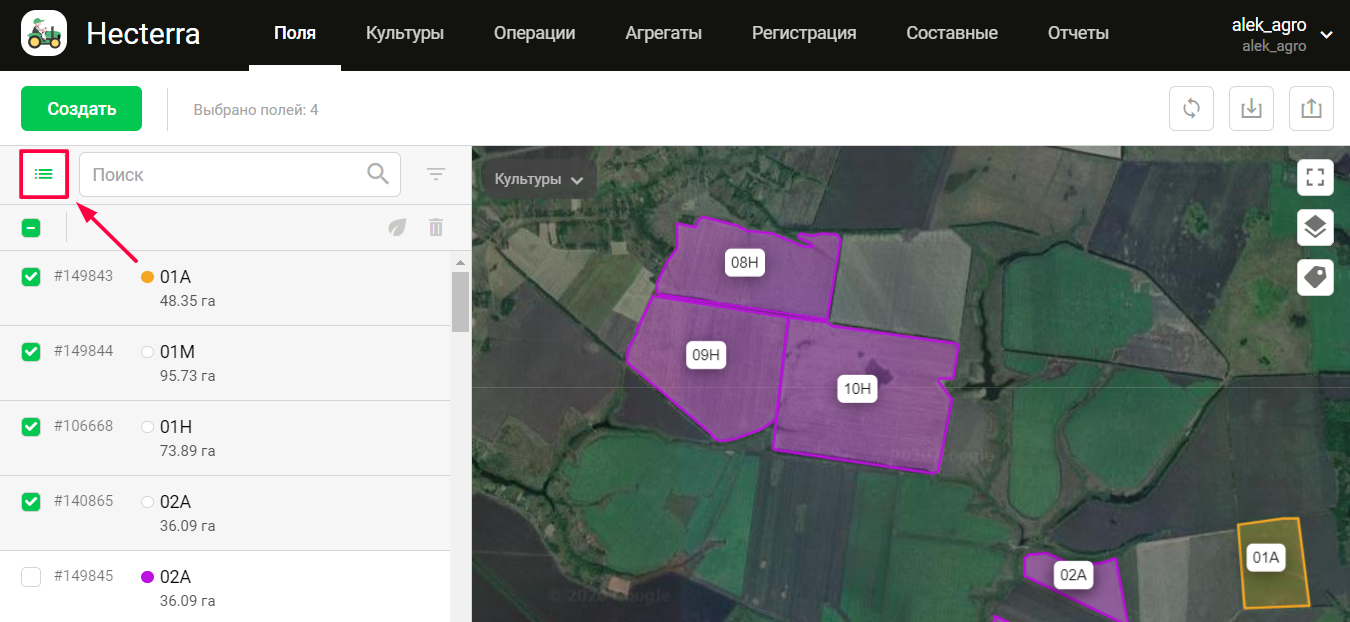Toggle the map labels tag icon
The image size is (1350, 622).
coord(1315,277)
